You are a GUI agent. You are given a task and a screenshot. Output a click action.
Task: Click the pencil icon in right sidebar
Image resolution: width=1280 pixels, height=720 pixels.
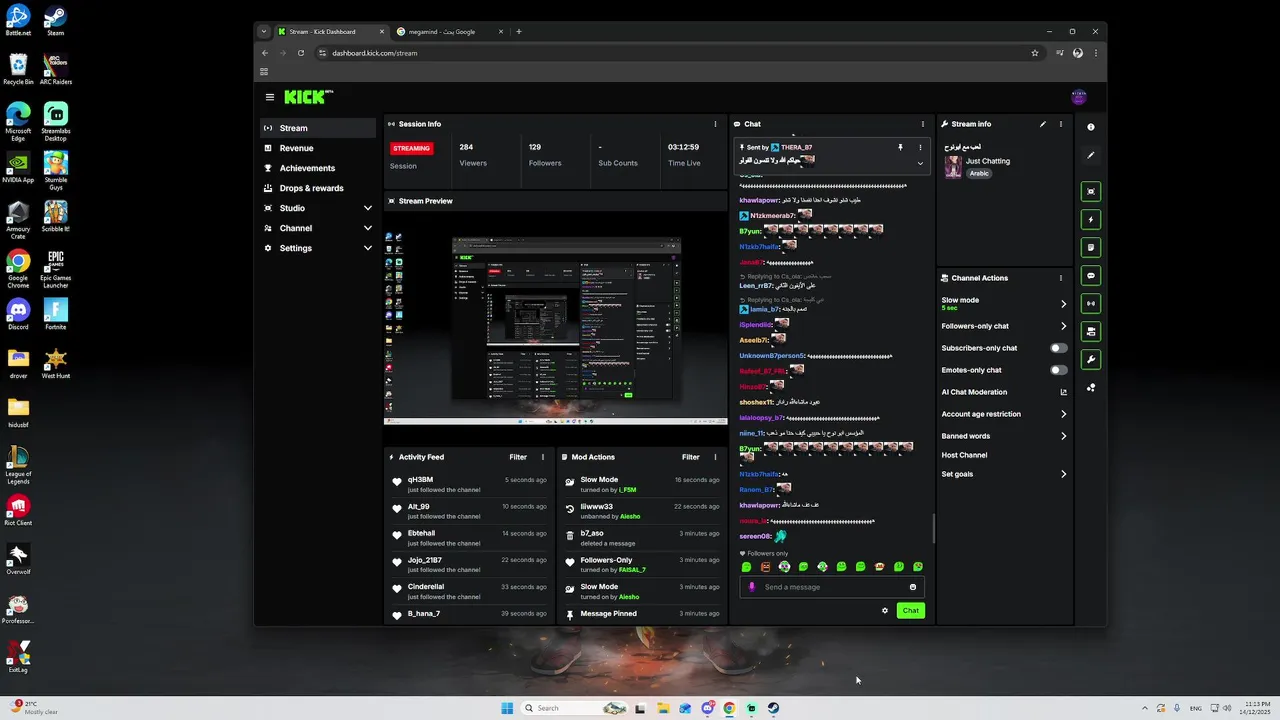(1091, 155)
